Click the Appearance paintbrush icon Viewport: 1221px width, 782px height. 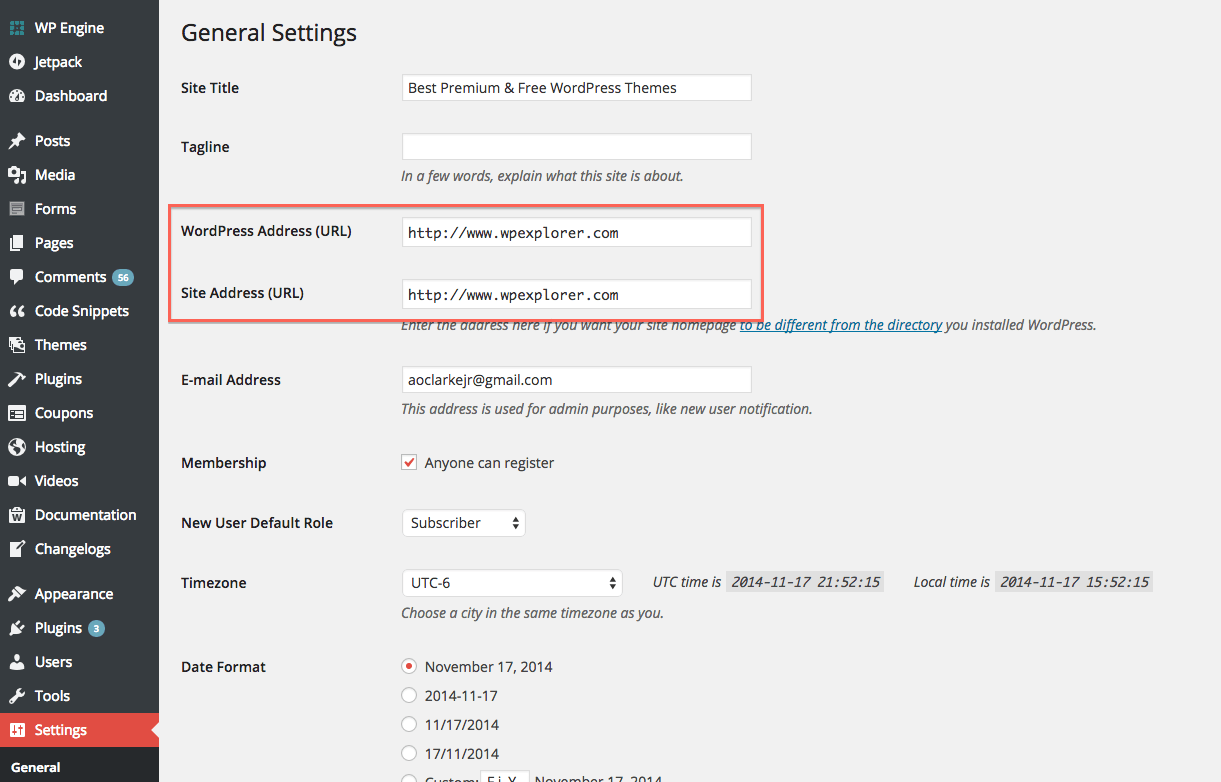pyautogui.click(x=17, y=594)
